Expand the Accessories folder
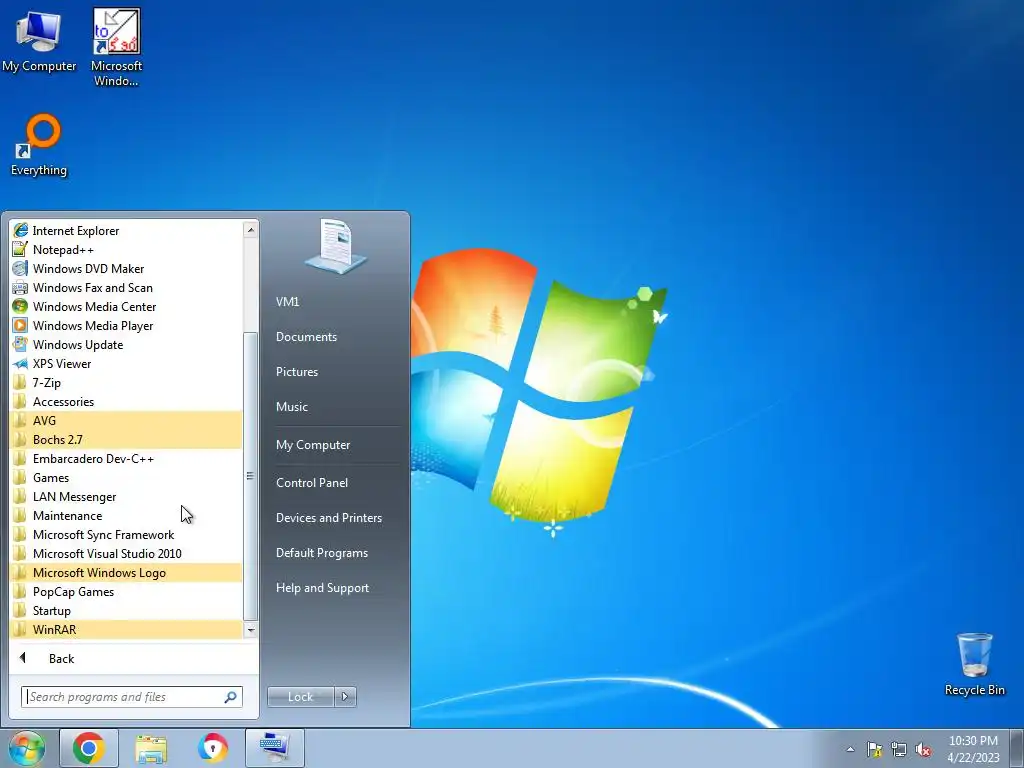The width and height of the screenshot is (1024, 768). [x=126, y=402]
